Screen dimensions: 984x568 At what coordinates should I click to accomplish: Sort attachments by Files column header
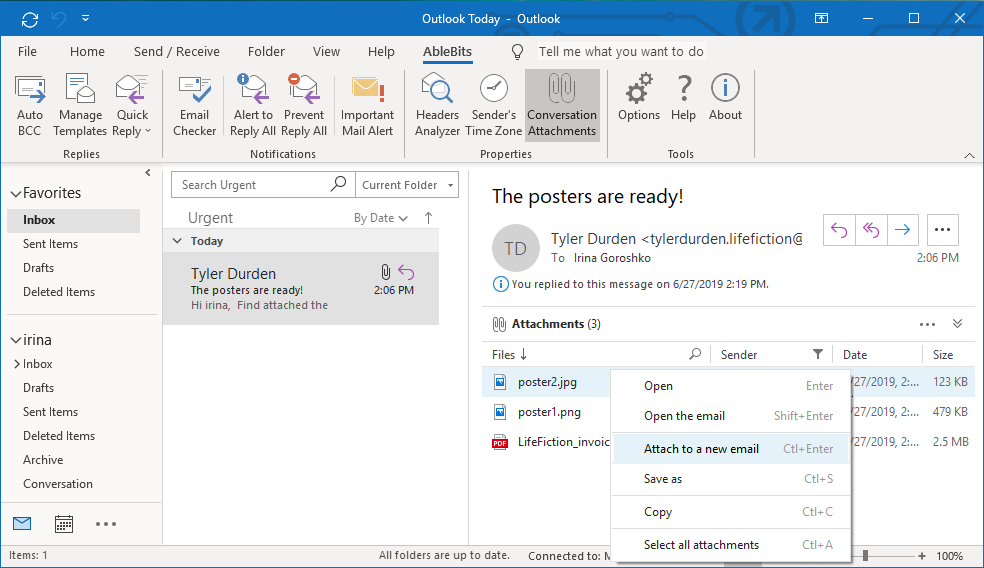point(509,355)
